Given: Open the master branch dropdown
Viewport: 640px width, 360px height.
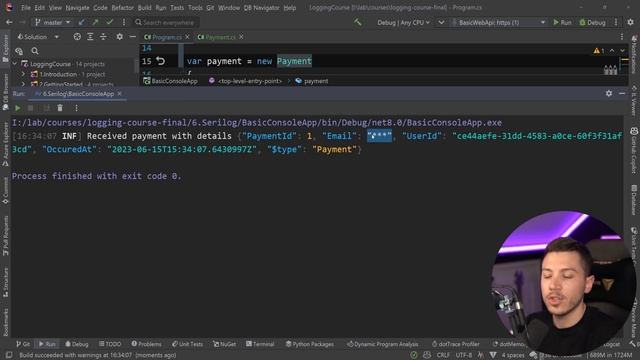Looking at the screenshot, I should tap(52, 22).
